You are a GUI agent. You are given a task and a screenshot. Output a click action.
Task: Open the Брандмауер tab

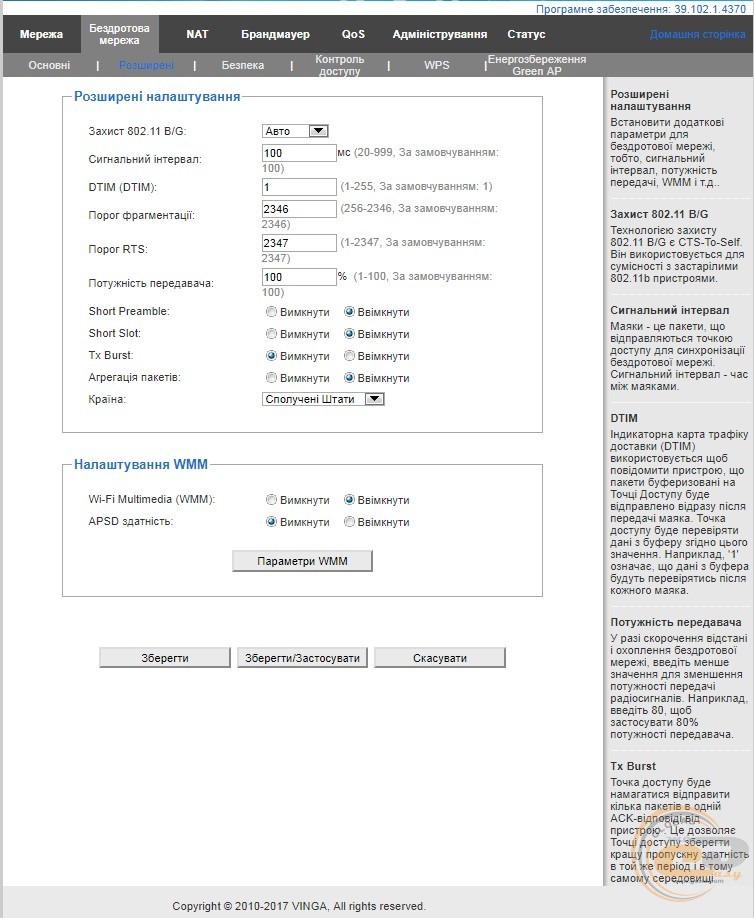[275, 35]
